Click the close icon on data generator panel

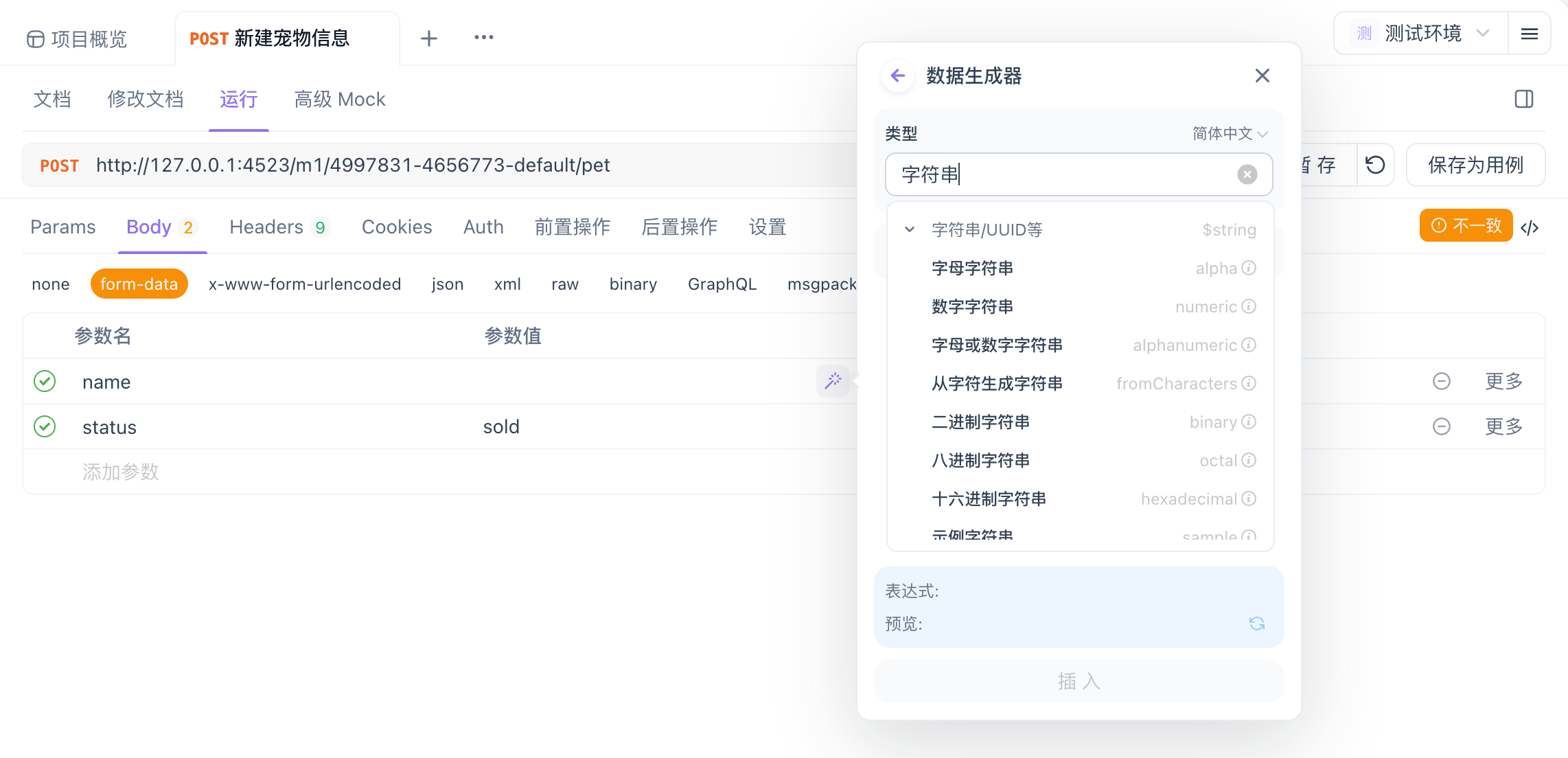pyautogui.click(x=1262, y=76)
